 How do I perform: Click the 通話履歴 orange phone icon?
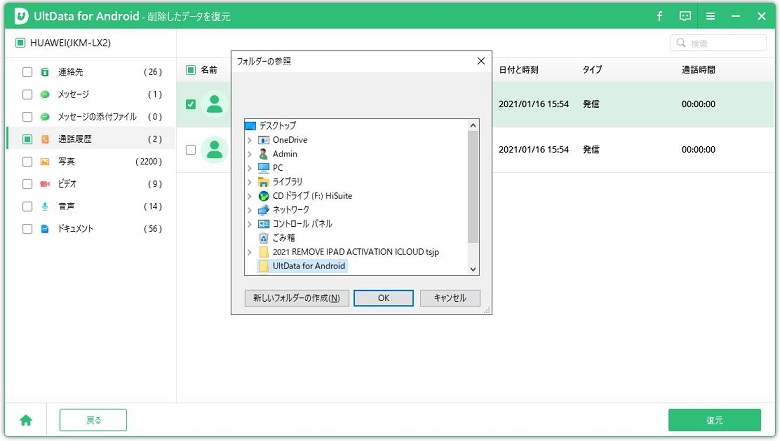(x=45, y=139)
